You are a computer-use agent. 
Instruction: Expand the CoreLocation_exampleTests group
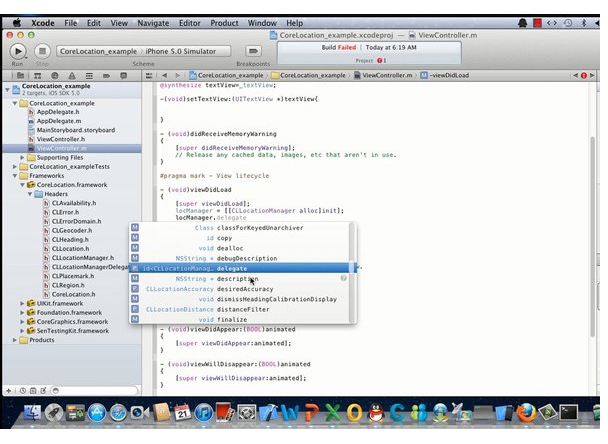pos(15,167)
